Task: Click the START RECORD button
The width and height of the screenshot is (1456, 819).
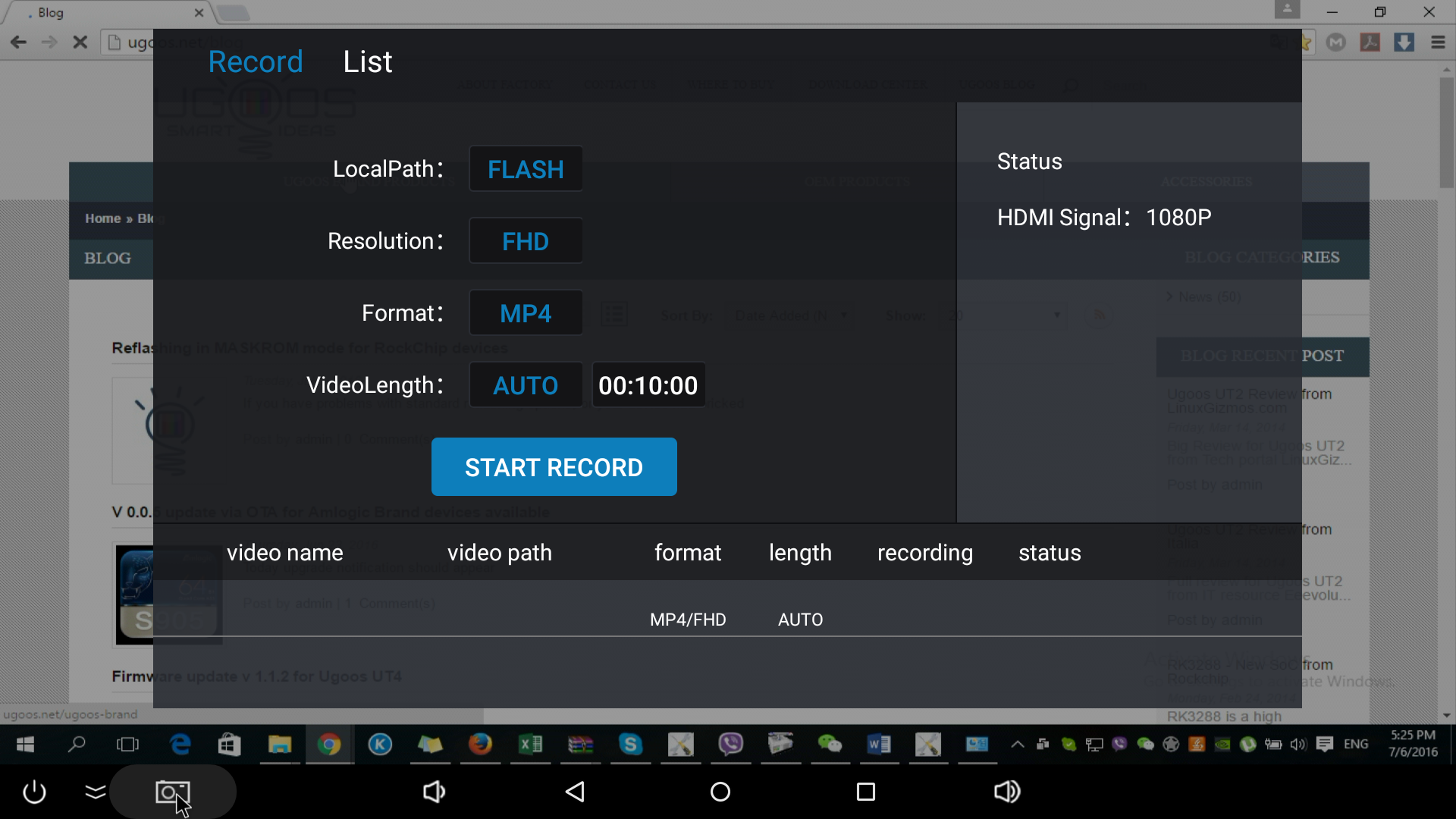Action: (554, 467)
